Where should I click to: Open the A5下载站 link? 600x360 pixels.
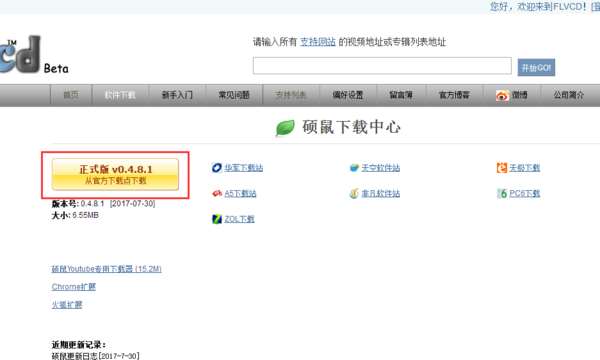240,193
